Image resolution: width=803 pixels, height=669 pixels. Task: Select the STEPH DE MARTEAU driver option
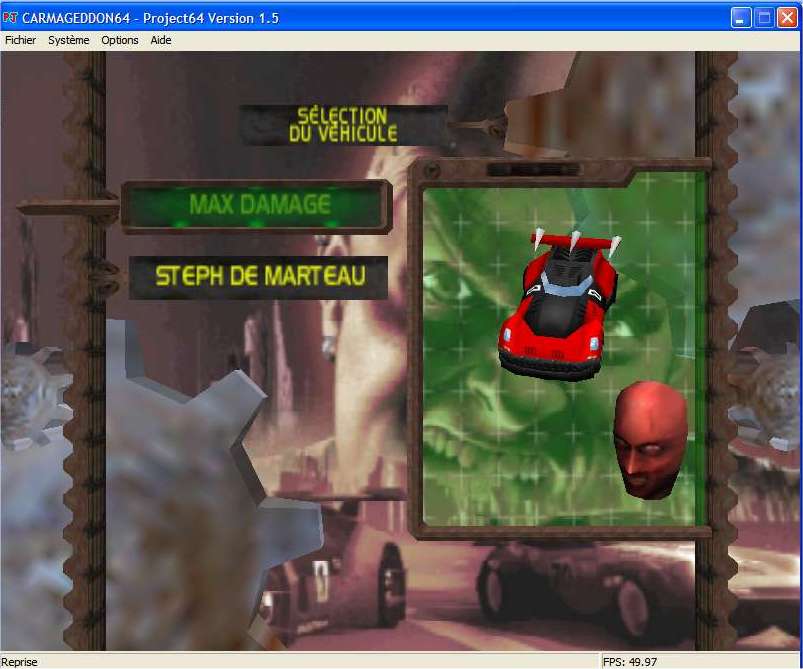pos(259,277)
